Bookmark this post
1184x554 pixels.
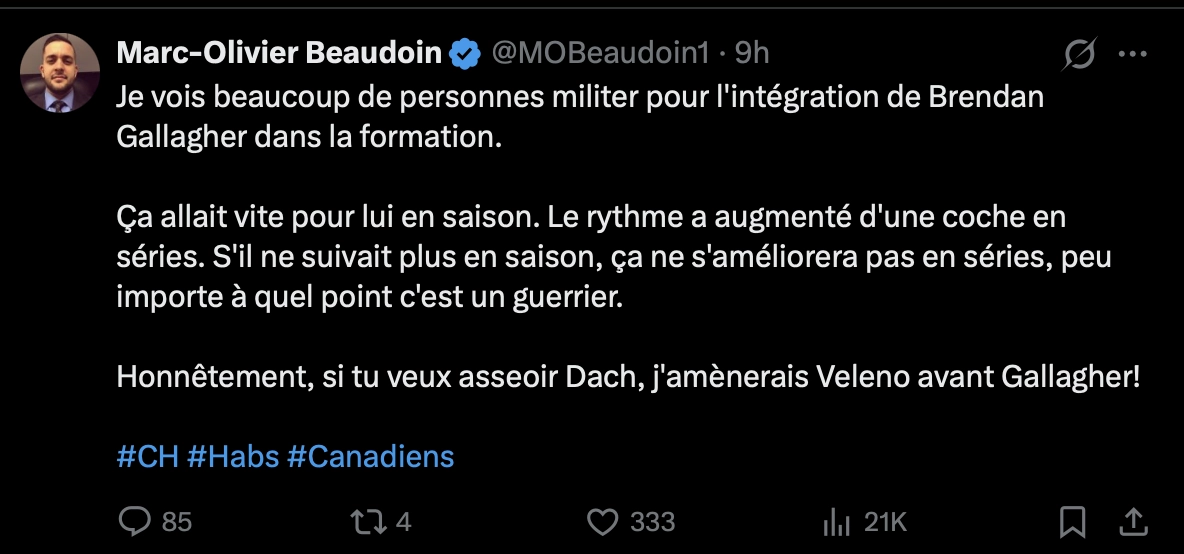[x=1073, y=521]
